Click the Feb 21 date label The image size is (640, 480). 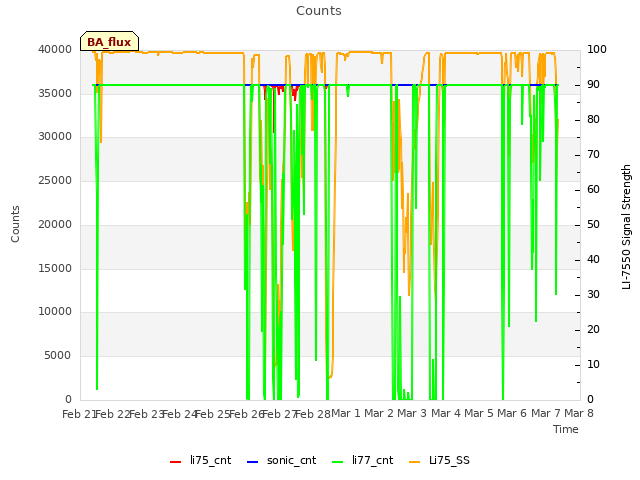[x=79, y=414]
